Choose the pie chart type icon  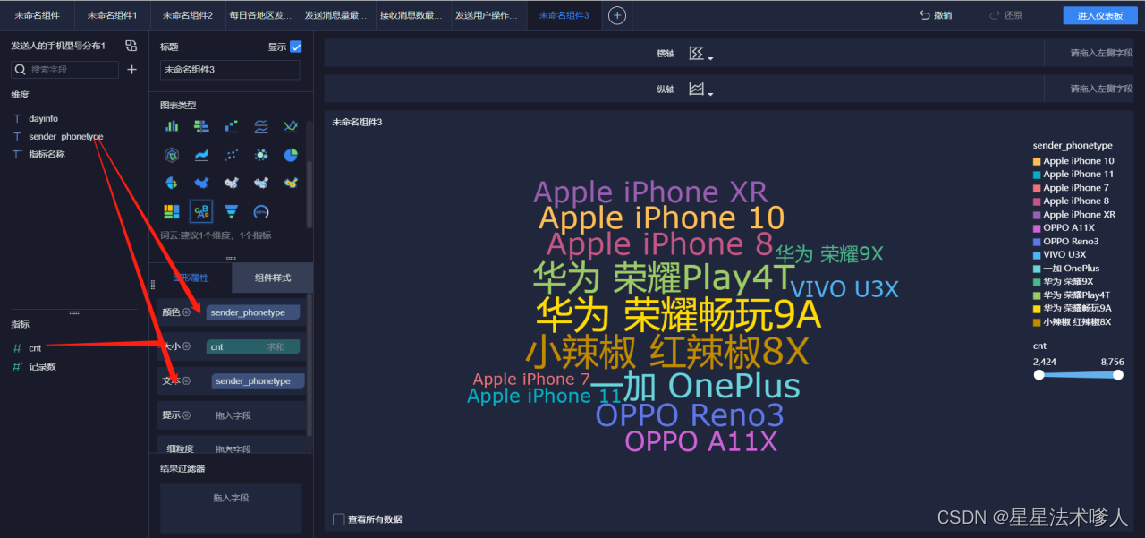291,154
